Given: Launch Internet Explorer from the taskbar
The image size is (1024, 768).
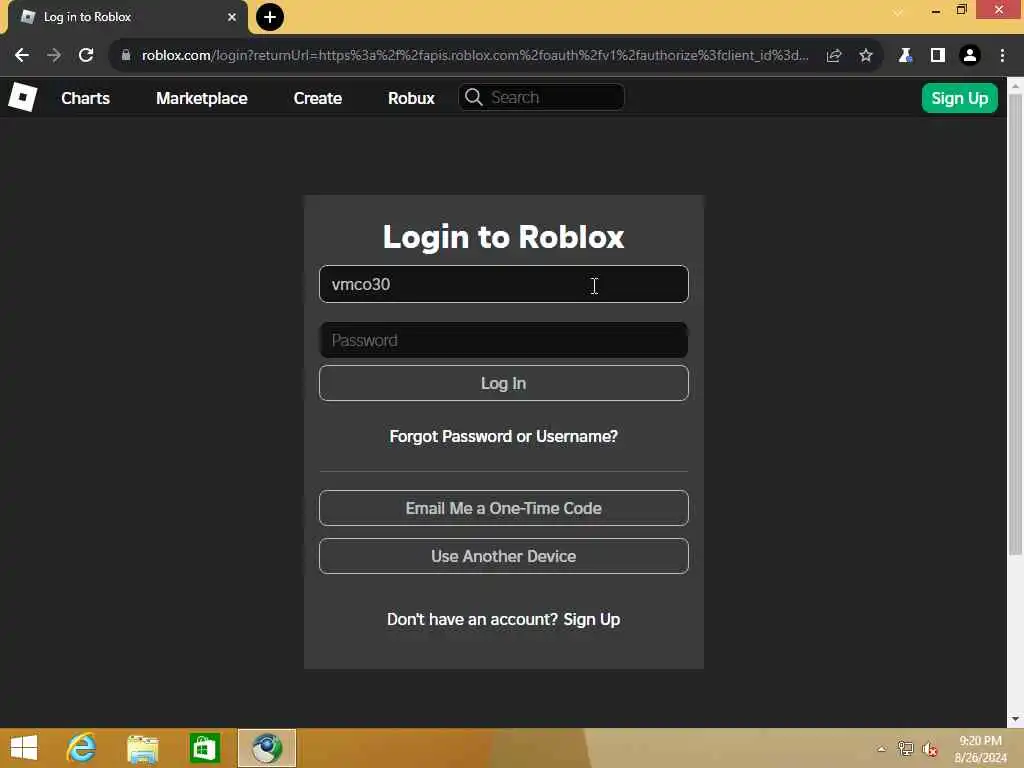Looking at the screenshot, I should point(82,748).
